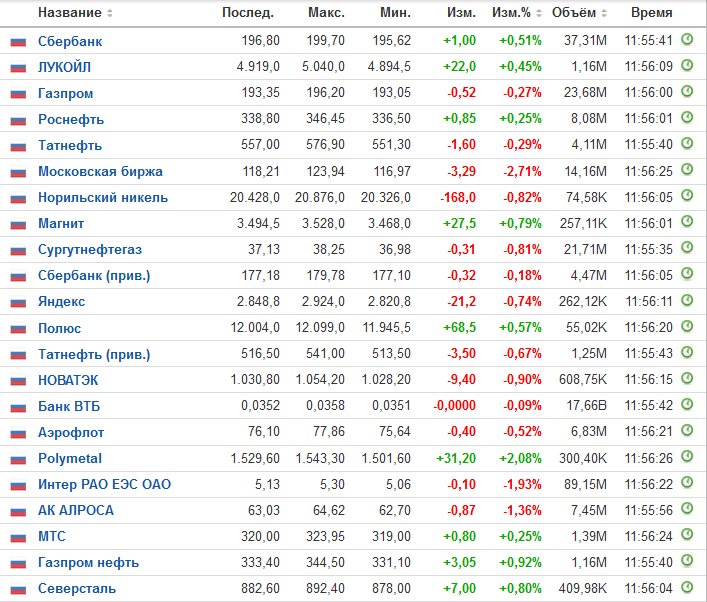Open the Полюс stock link
The width and height of the screenshot is (707, 602).
60,328
